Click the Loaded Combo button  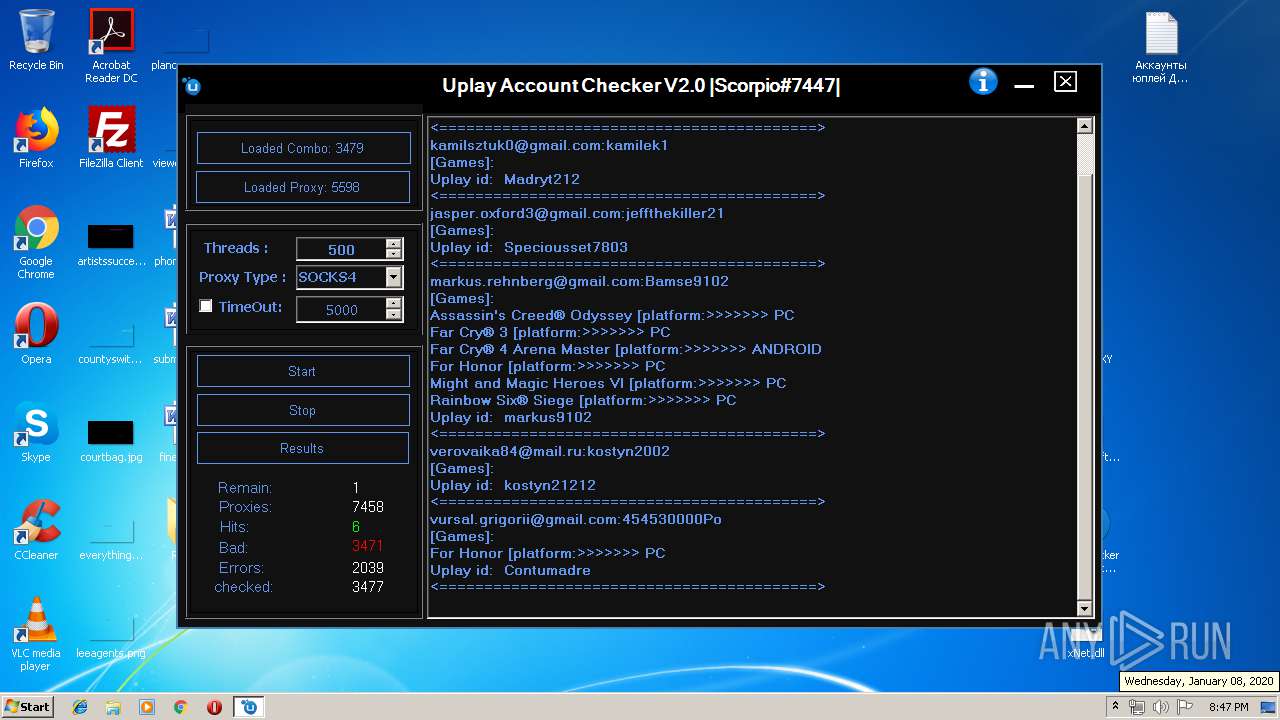tap(303, 148)
